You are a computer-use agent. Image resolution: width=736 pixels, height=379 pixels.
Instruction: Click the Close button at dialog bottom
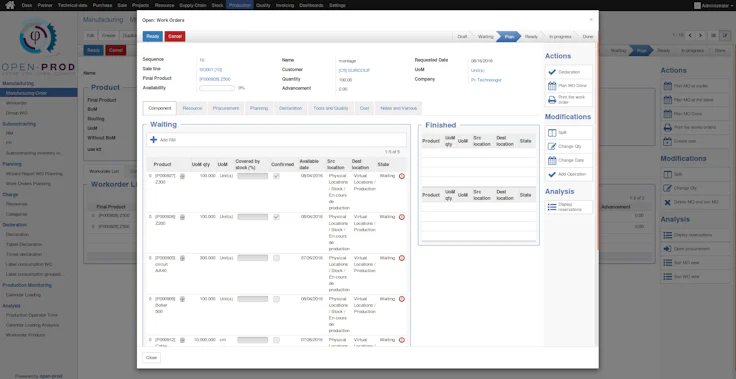click(151, 358)
